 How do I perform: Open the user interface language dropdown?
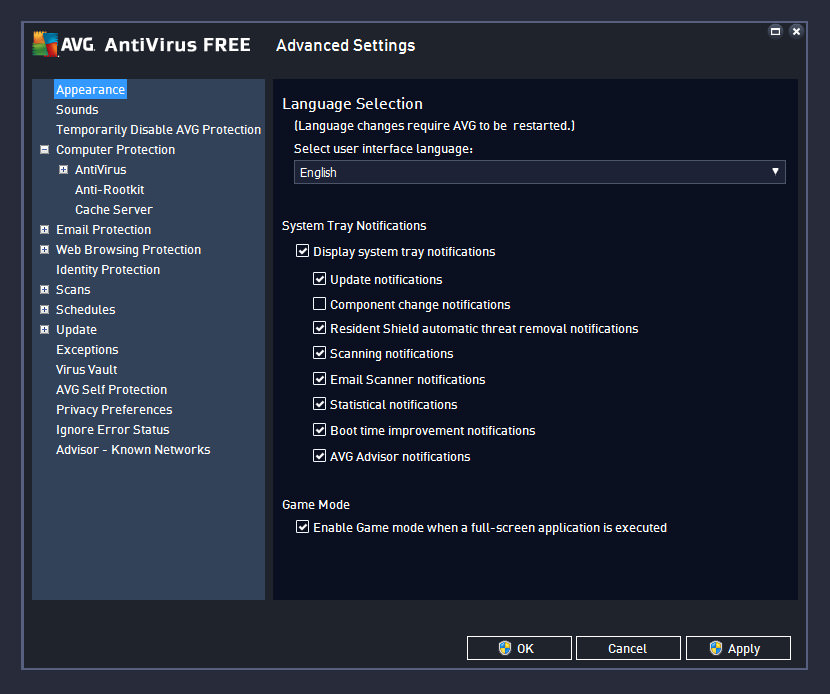(x=539, y=172)
